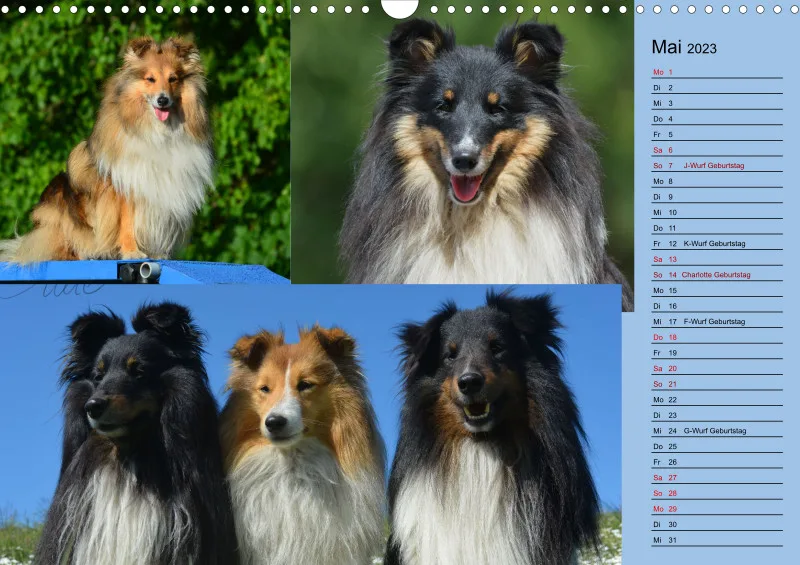Image resolution: width=800 pixels, height=565 pixels.
Task: Click the tricolor sheltie portrait with open mouth
Action: [462, 148]
